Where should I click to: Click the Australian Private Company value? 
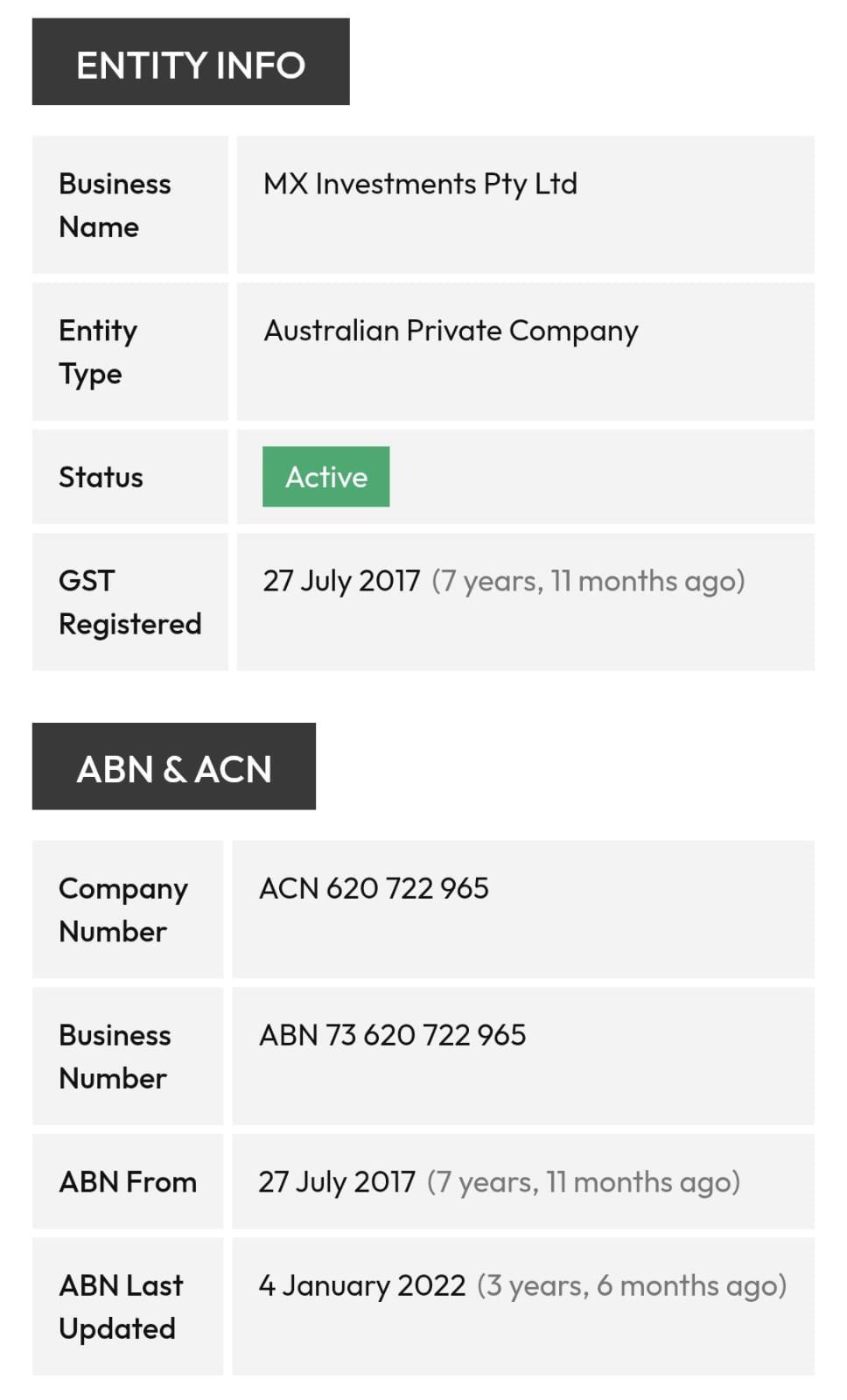(x=451, y=331)
